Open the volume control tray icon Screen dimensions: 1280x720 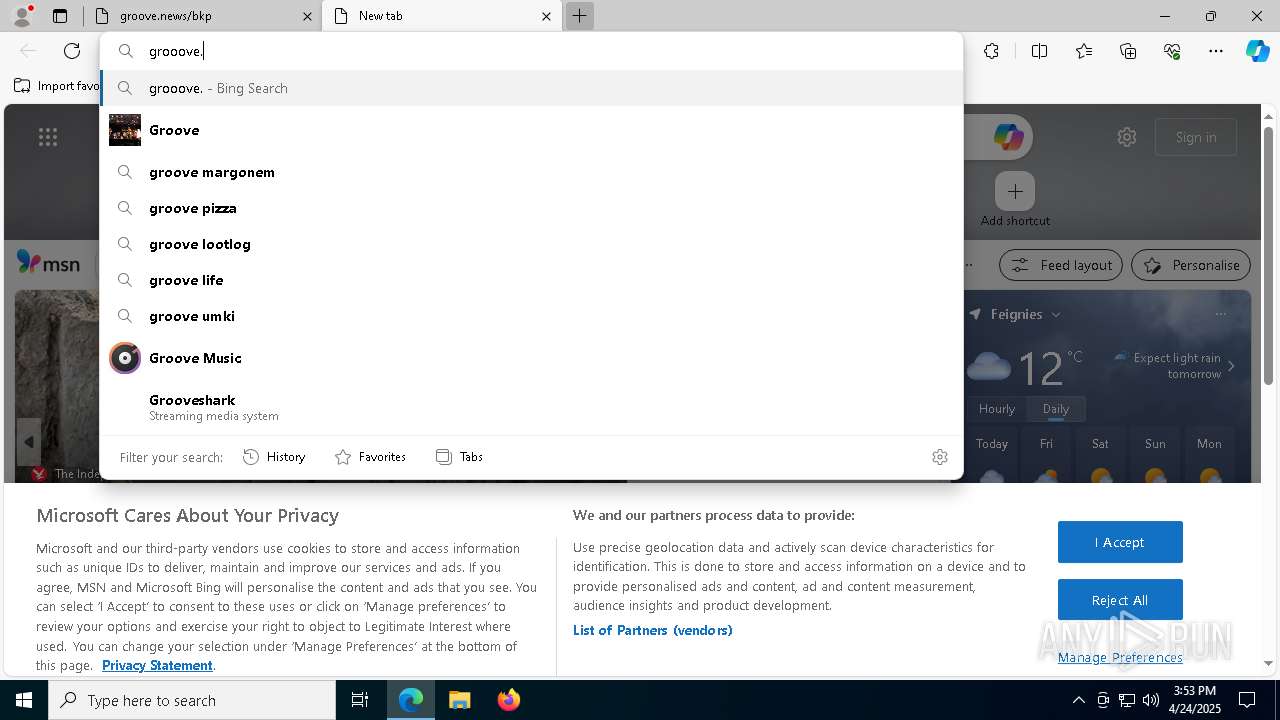click(1151, 700)
